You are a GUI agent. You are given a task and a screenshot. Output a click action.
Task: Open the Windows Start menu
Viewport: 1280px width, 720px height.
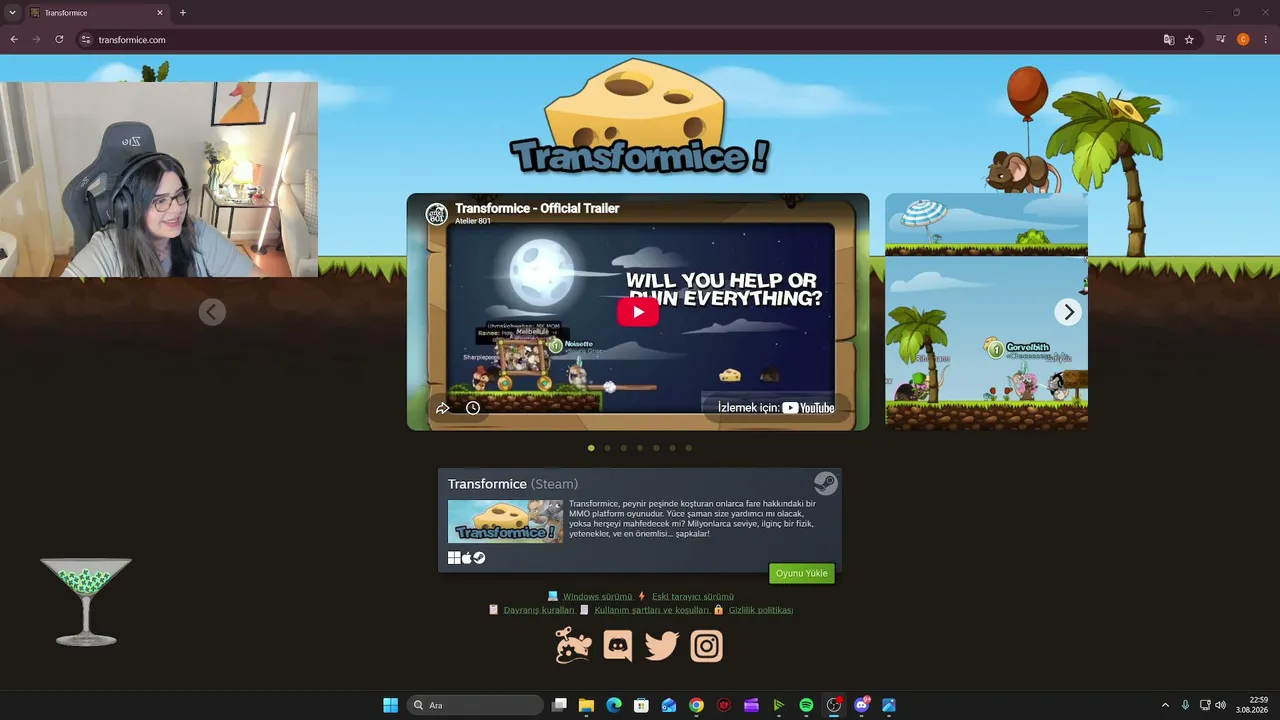(390, 705)
